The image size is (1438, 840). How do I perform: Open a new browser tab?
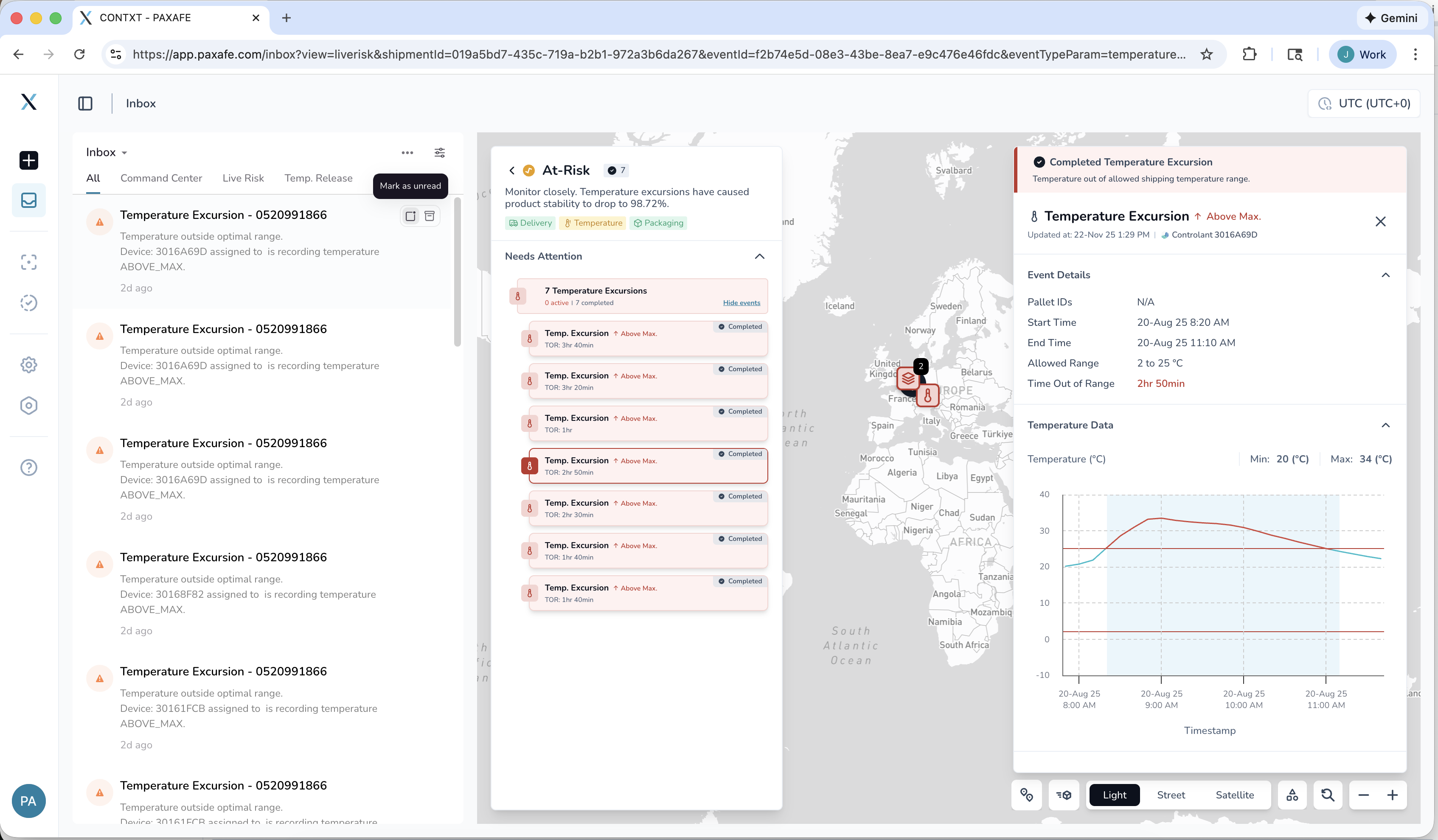286,18
